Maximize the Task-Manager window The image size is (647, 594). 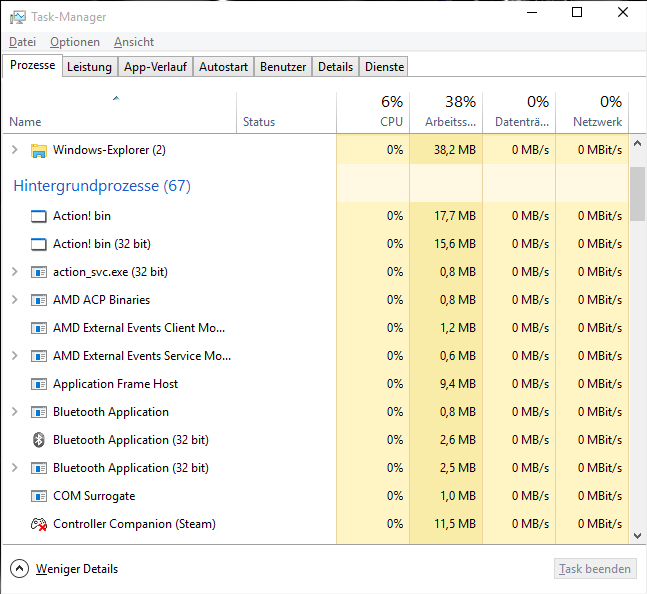577,12
